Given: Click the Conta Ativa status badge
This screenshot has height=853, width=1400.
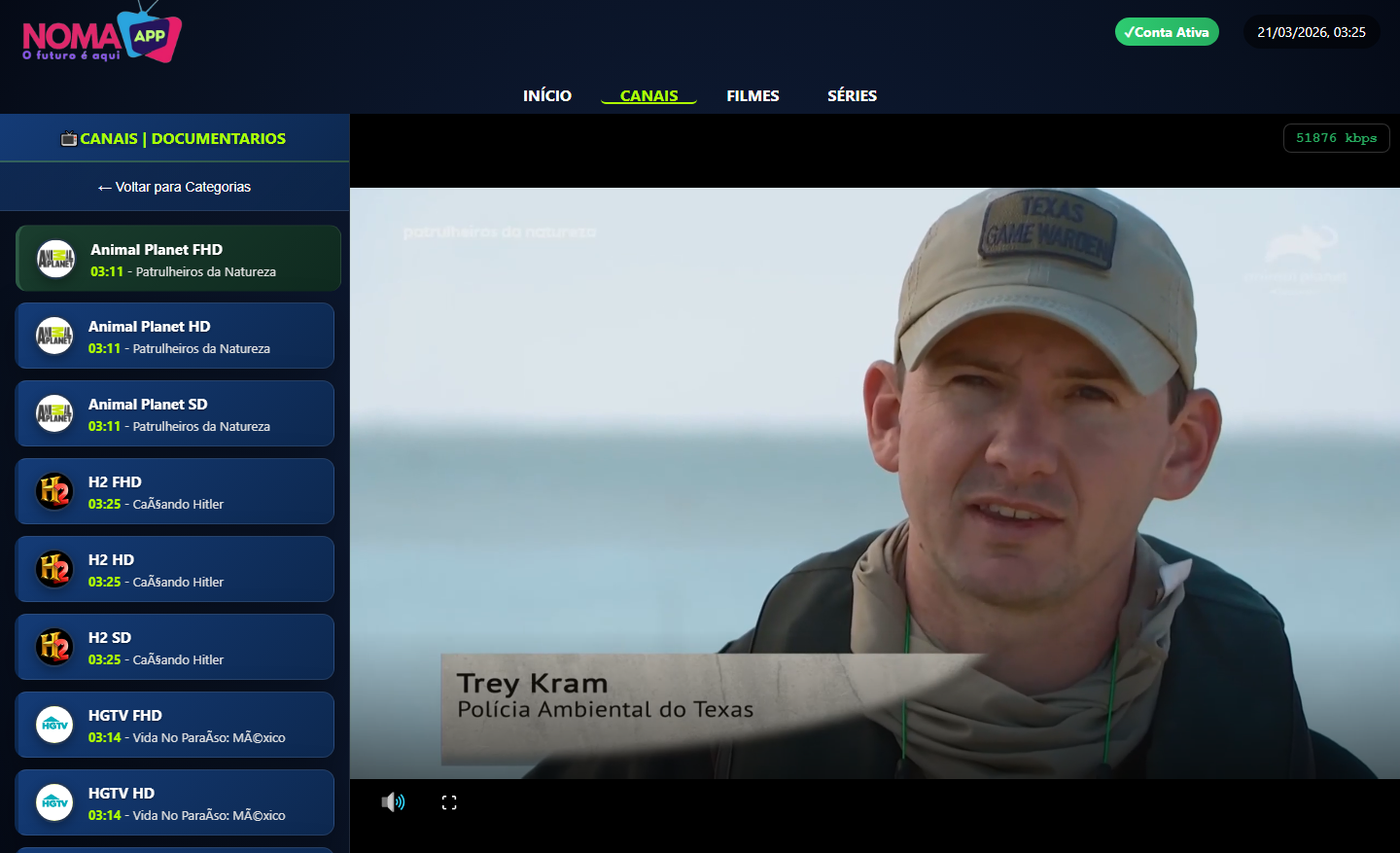Looking at the screenshot, I should point(1167,32).
